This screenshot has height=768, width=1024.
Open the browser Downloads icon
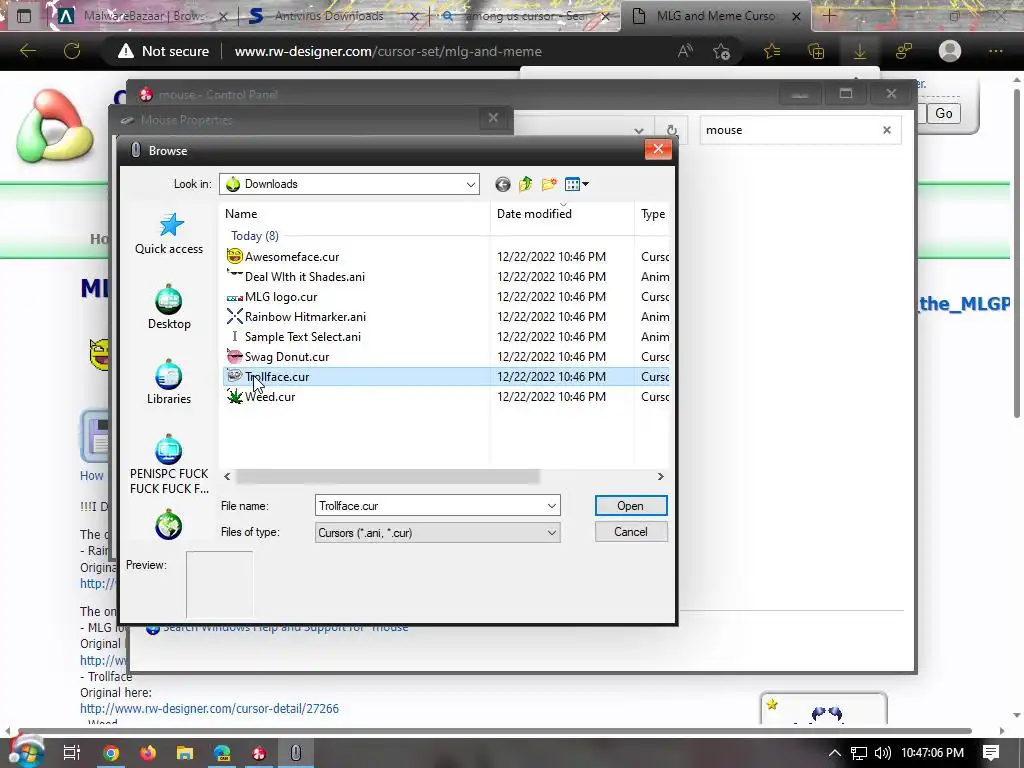click(x=860, y=51)
